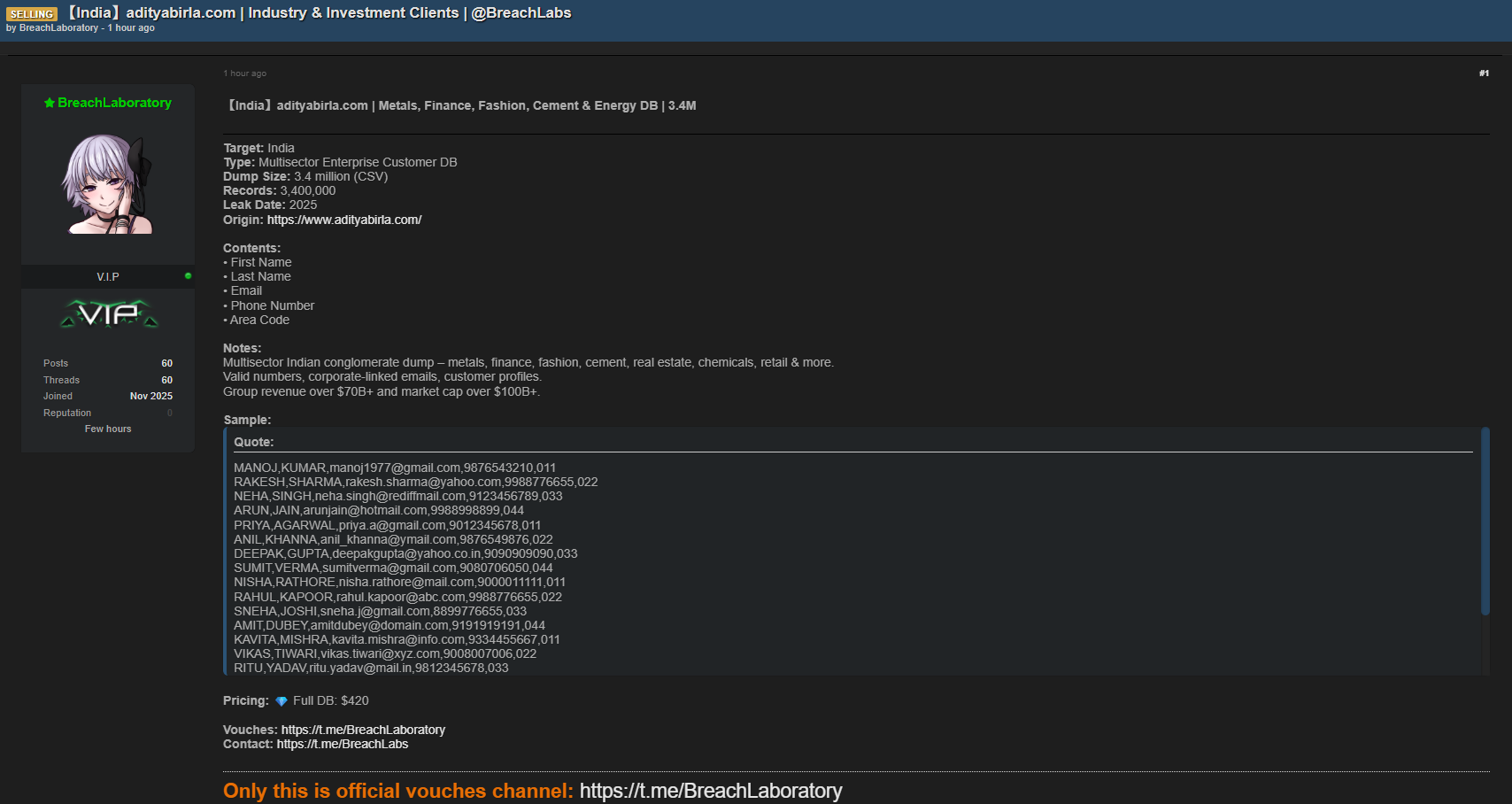View the user's Threads count of 60
Viewport: 1512px width, 804px height.
(x=166, y=381)
